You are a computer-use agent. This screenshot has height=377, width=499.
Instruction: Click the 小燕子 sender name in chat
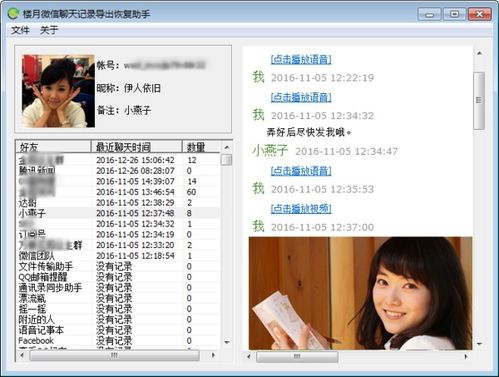(x=270, y=151)
